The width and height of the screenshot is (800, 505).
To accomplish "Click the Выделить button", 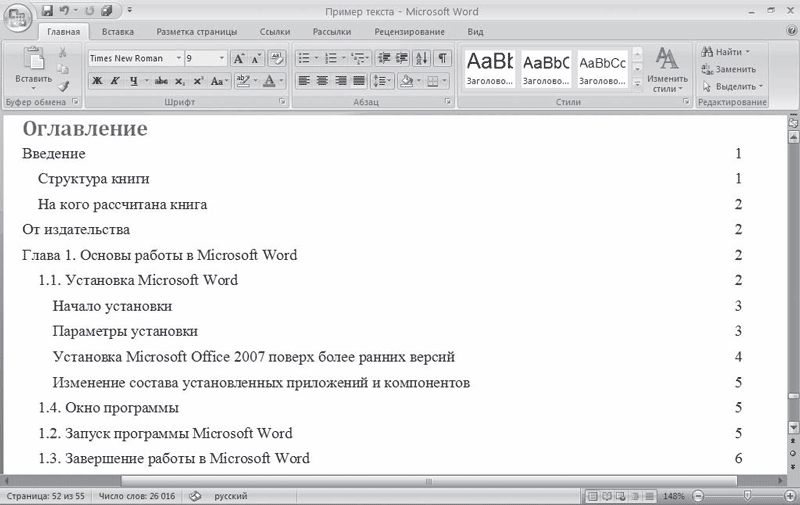I will [732, 86].
